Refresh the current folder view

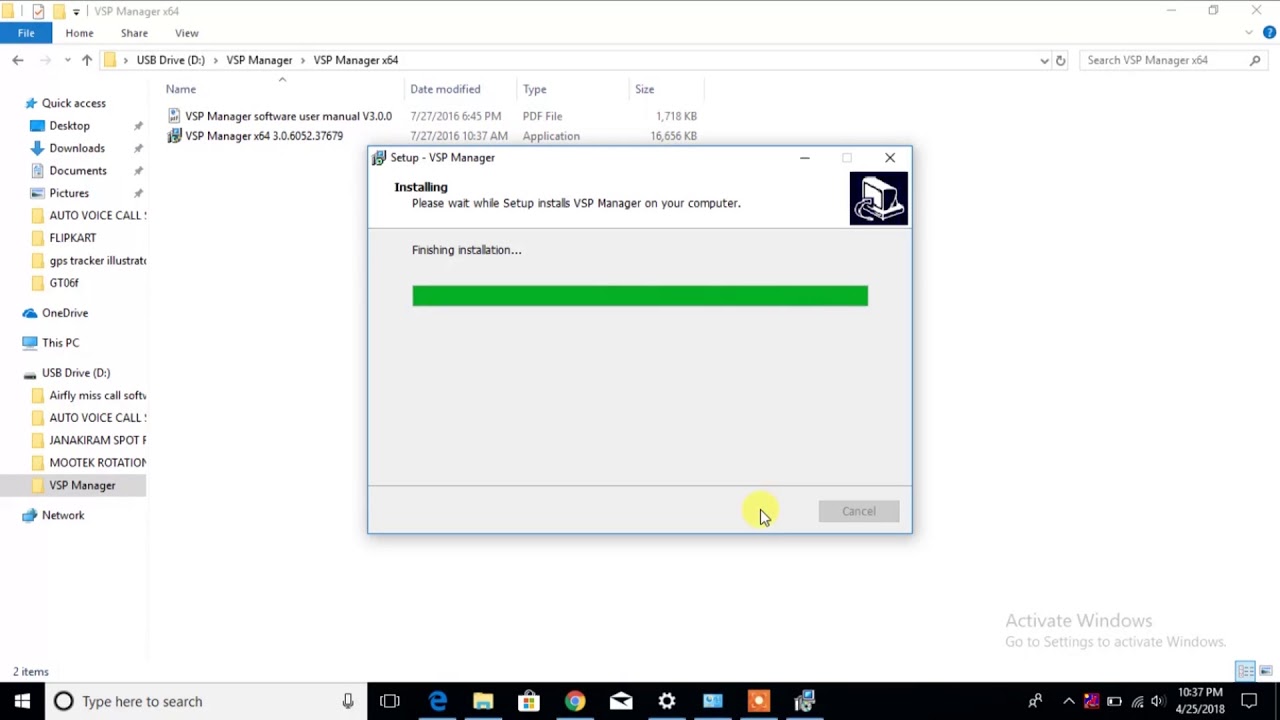(1060, 60)
